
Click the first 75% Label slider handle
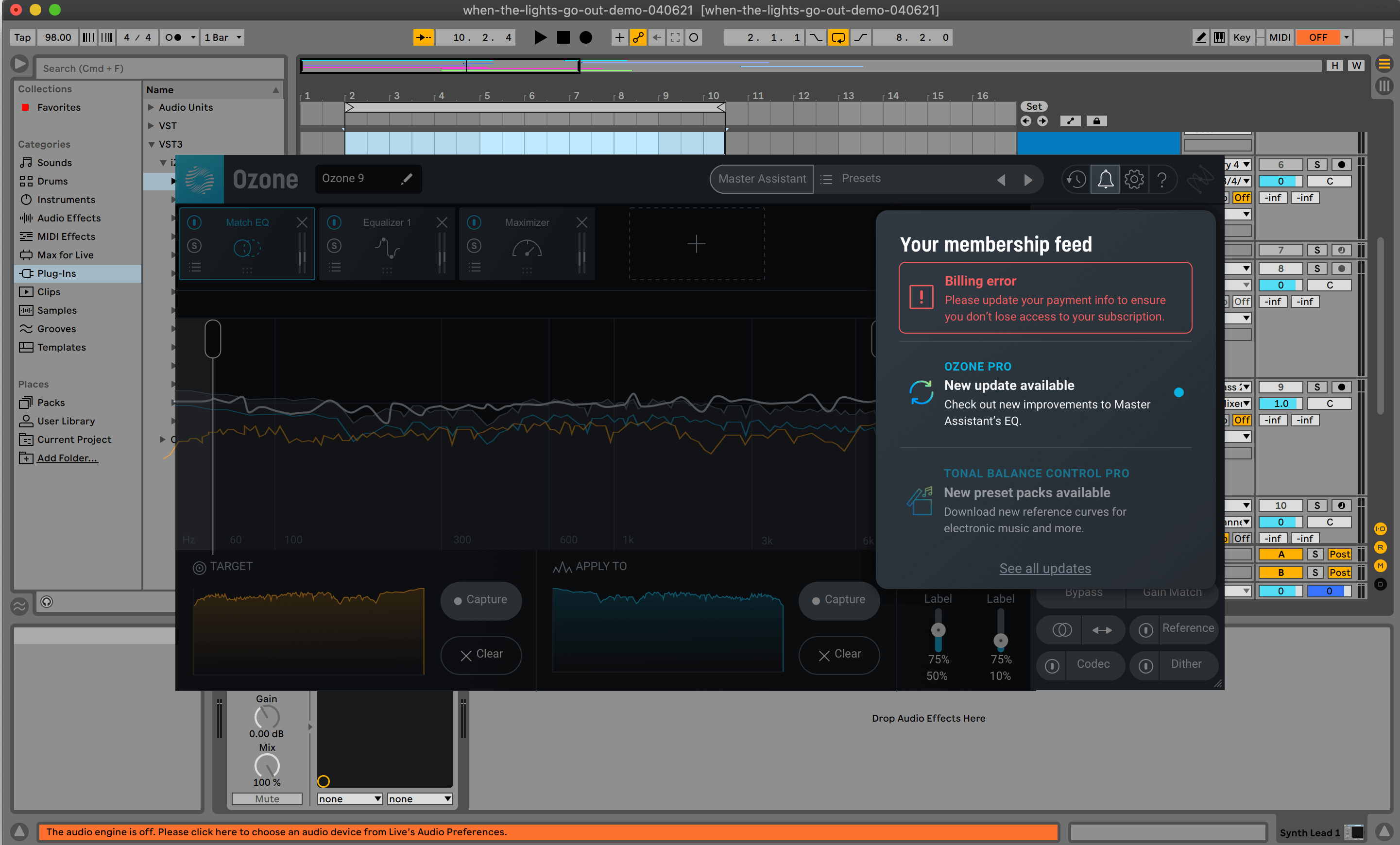[938, 630]
